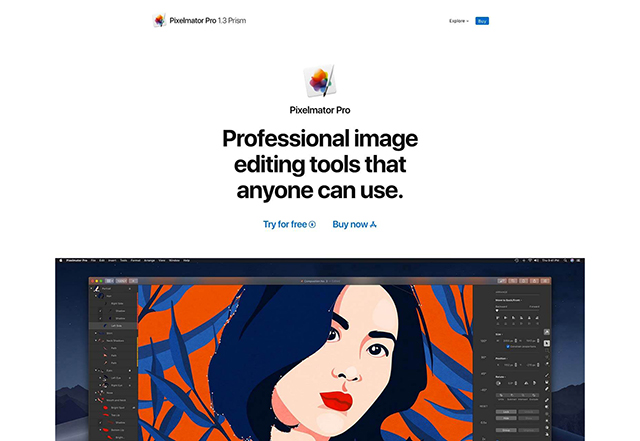This screenshot has width=640, height=441.
Task: Open the Window menu
Action: click(174, 261)
